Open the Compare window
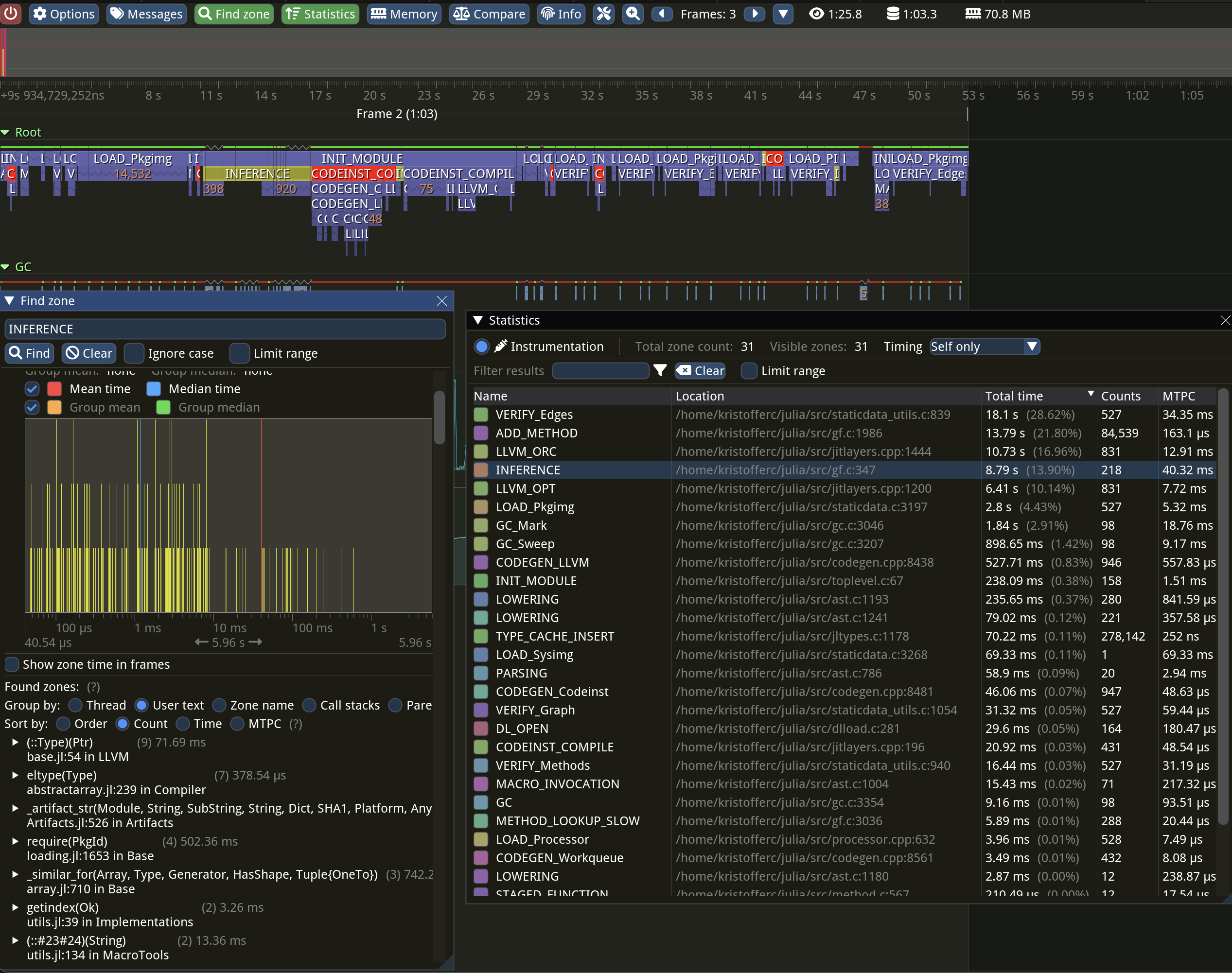This screenshot has height=973, width=1232. [x=489, y=14]
